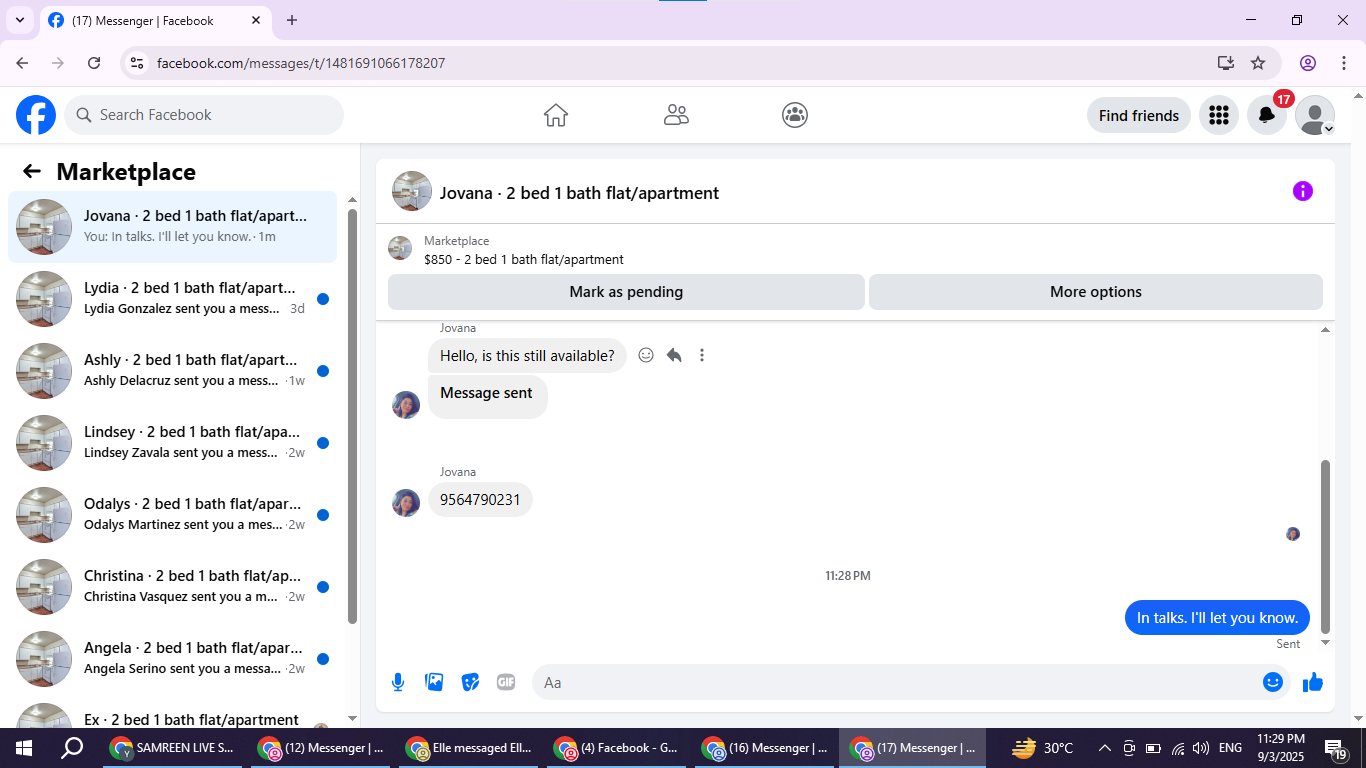The image size is (1366, 768).
Task: Open the Jovana conversation in the list
Action: point(173,227)
